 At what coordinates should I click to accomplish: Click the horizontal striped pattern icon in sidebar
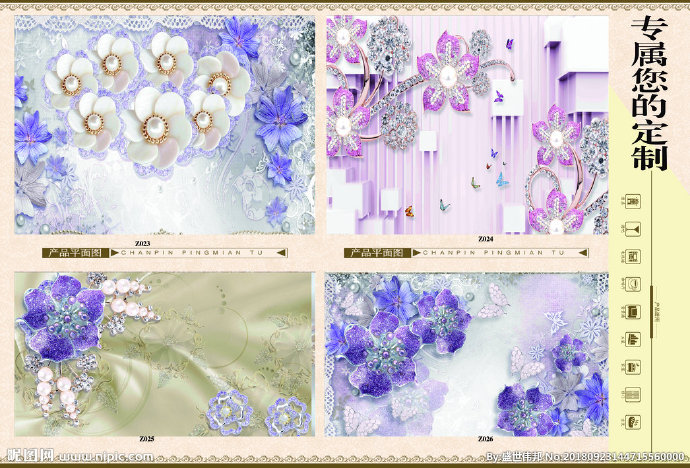(x=633, y=395)
